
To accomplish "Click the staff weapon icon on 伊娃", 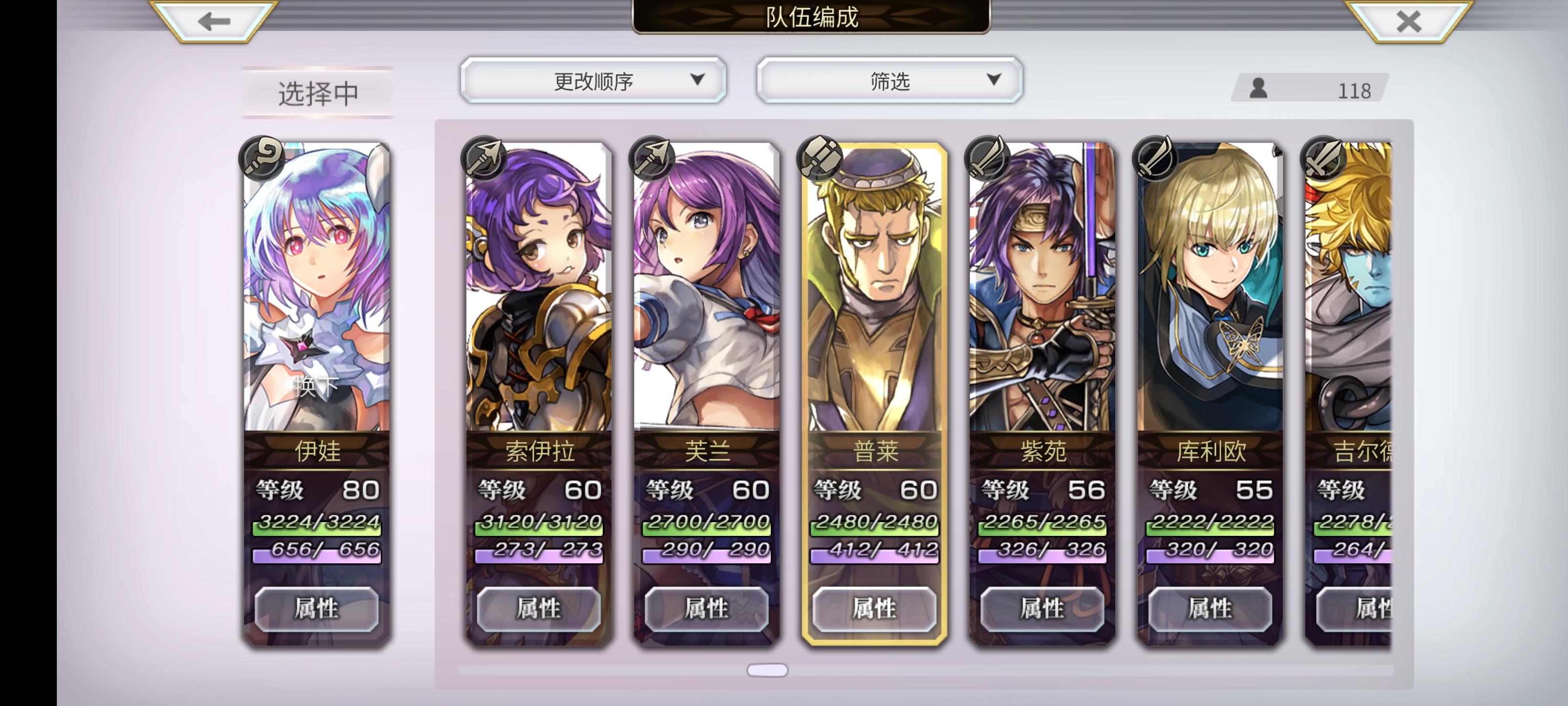I will [x=262, y=158].
